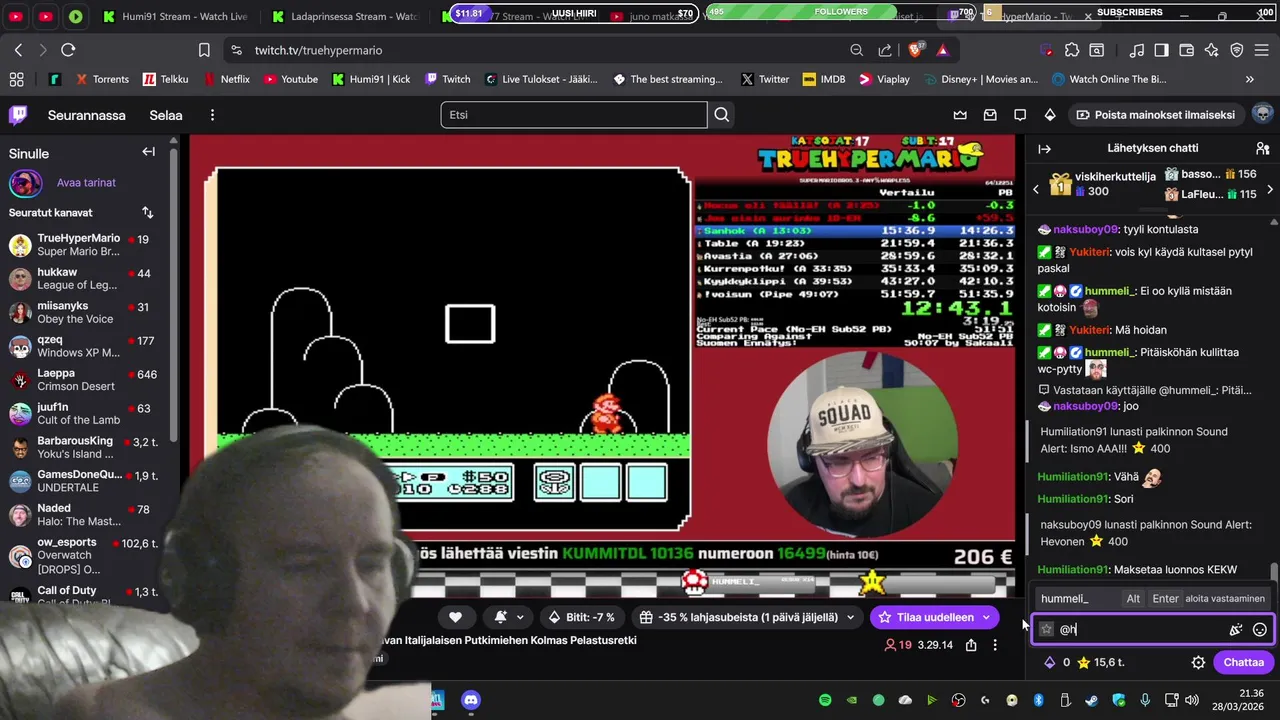
Task: Open Steam tray icon
Action: coord(1091,700)
